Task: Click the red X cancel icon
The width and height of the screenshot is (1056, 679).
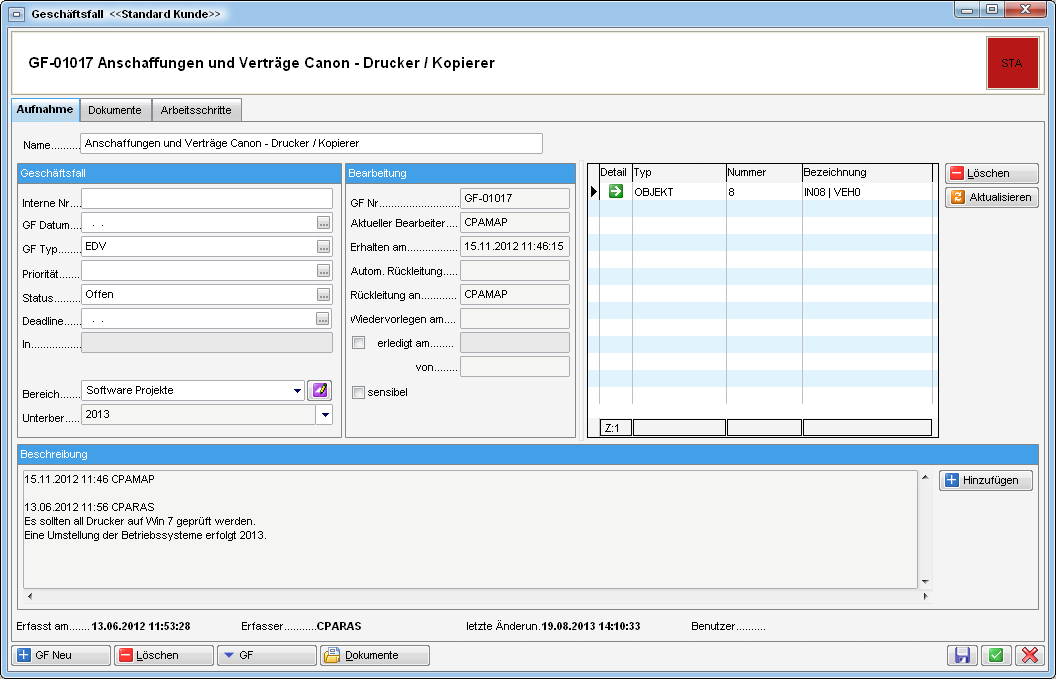Action: 1028,655
